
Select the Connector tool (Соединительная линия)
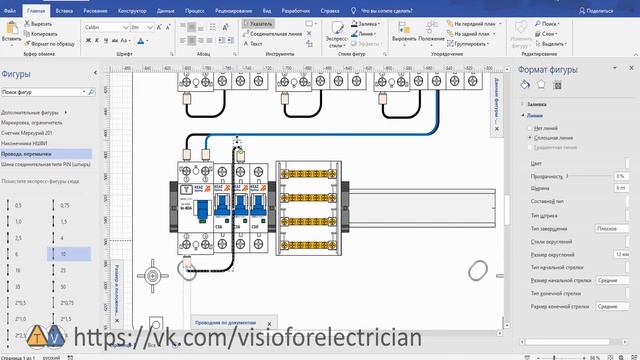click(x=273, y=34)
